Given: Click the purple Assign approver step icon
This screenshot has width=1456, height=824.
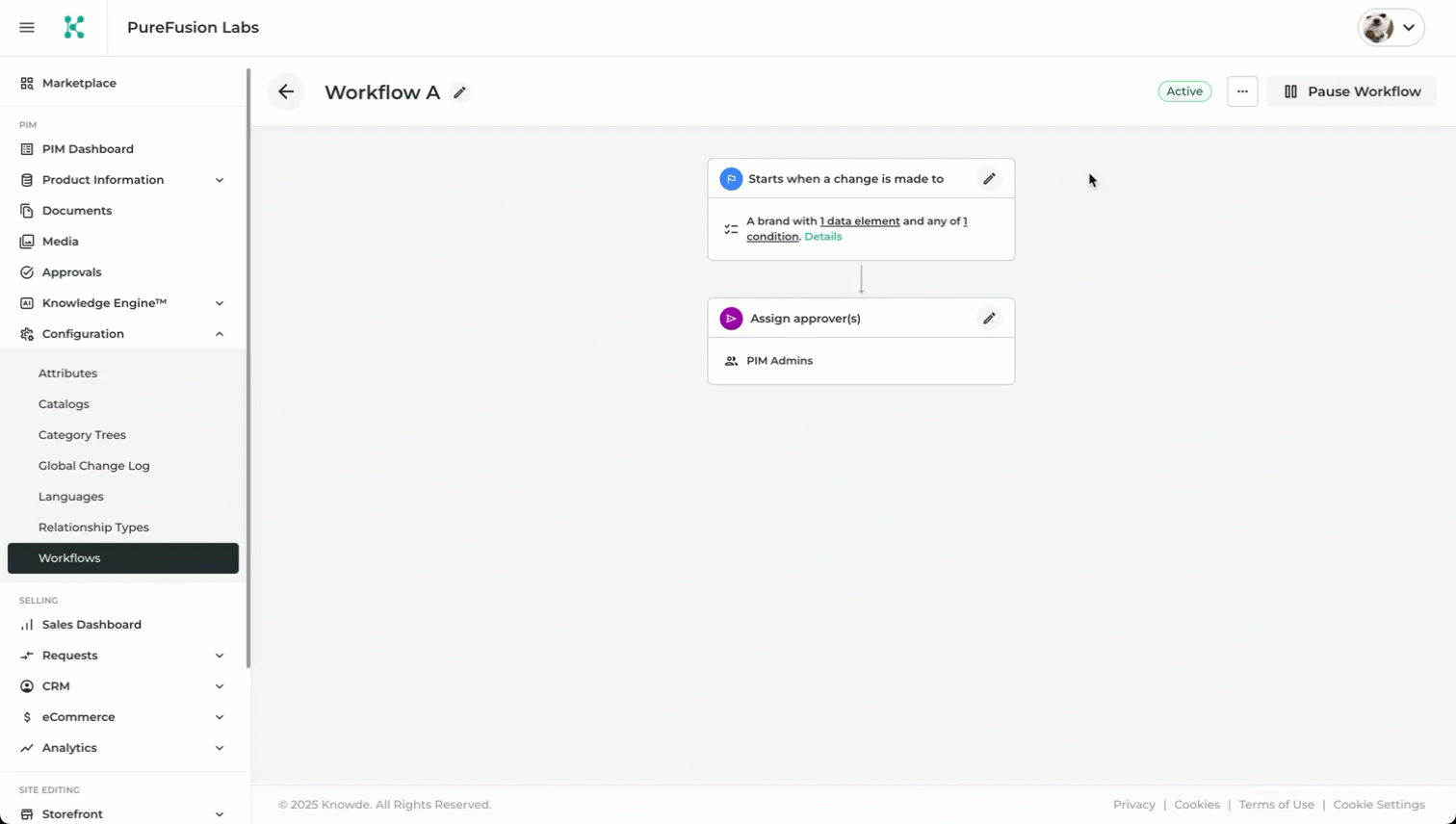Looking at the screenshot, I should point(731,319).
